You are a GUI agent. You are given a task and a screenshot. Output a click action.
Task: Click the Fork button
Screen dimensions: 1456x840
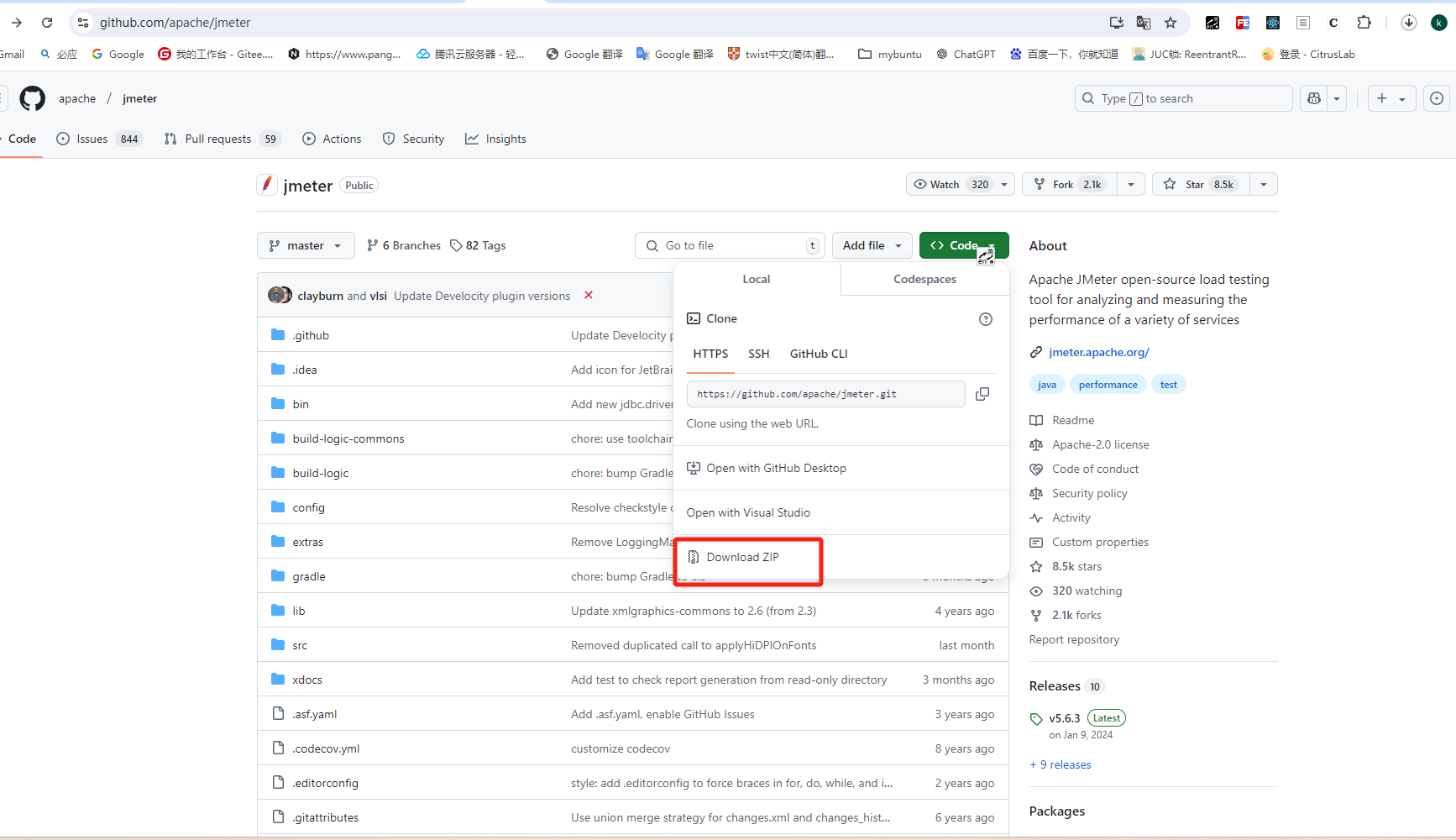tap(1070, 184)
